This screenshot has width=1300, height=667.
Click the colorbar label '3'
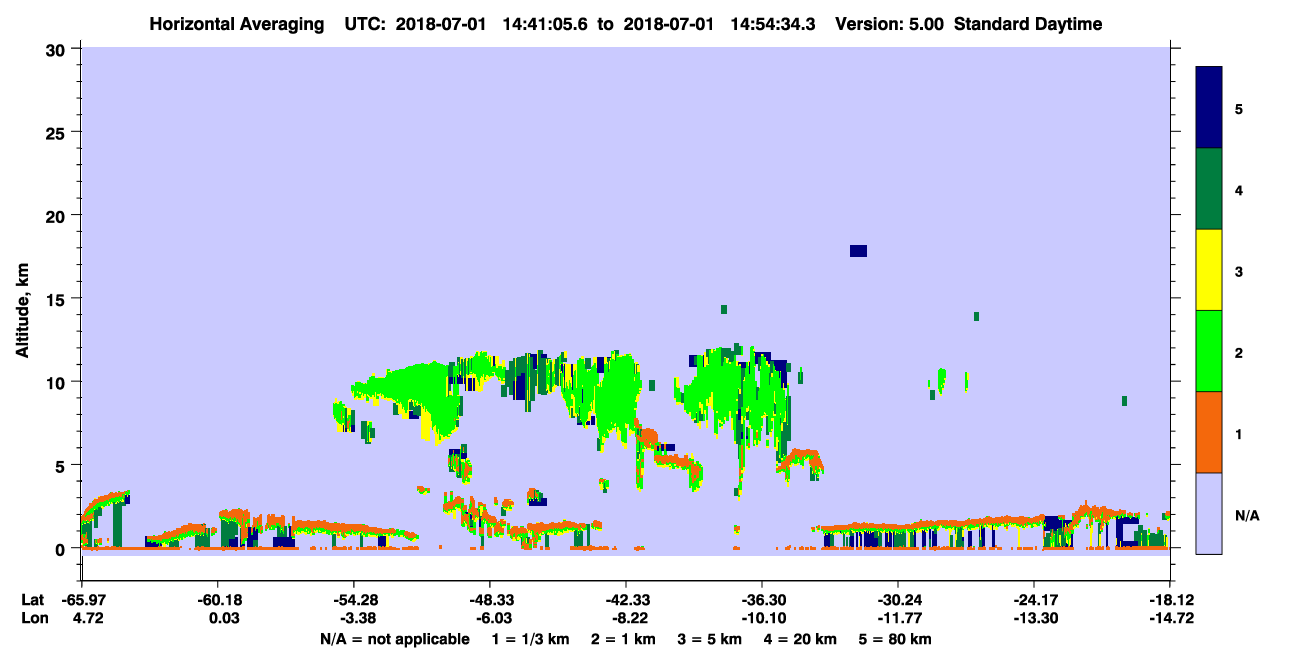coord(1238,271)
